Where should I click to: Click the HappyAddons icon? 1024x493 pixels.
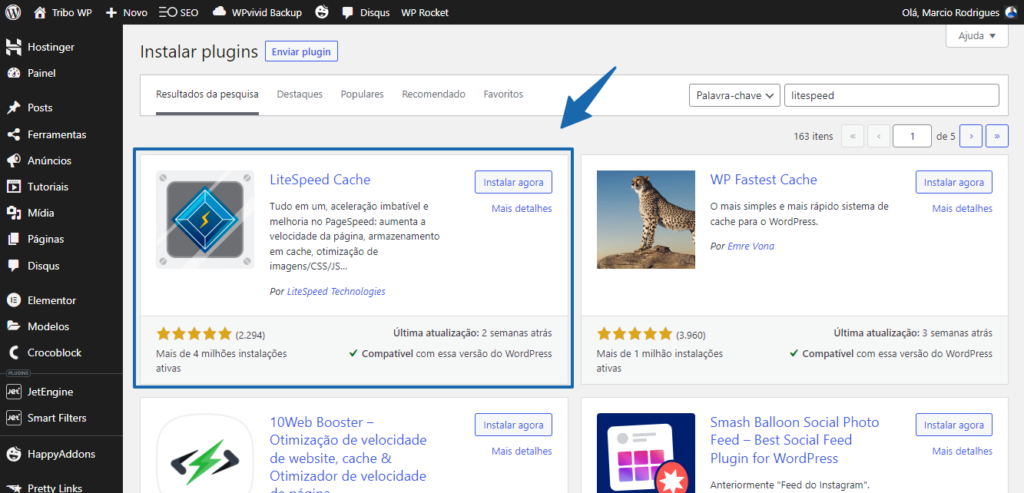14,454
